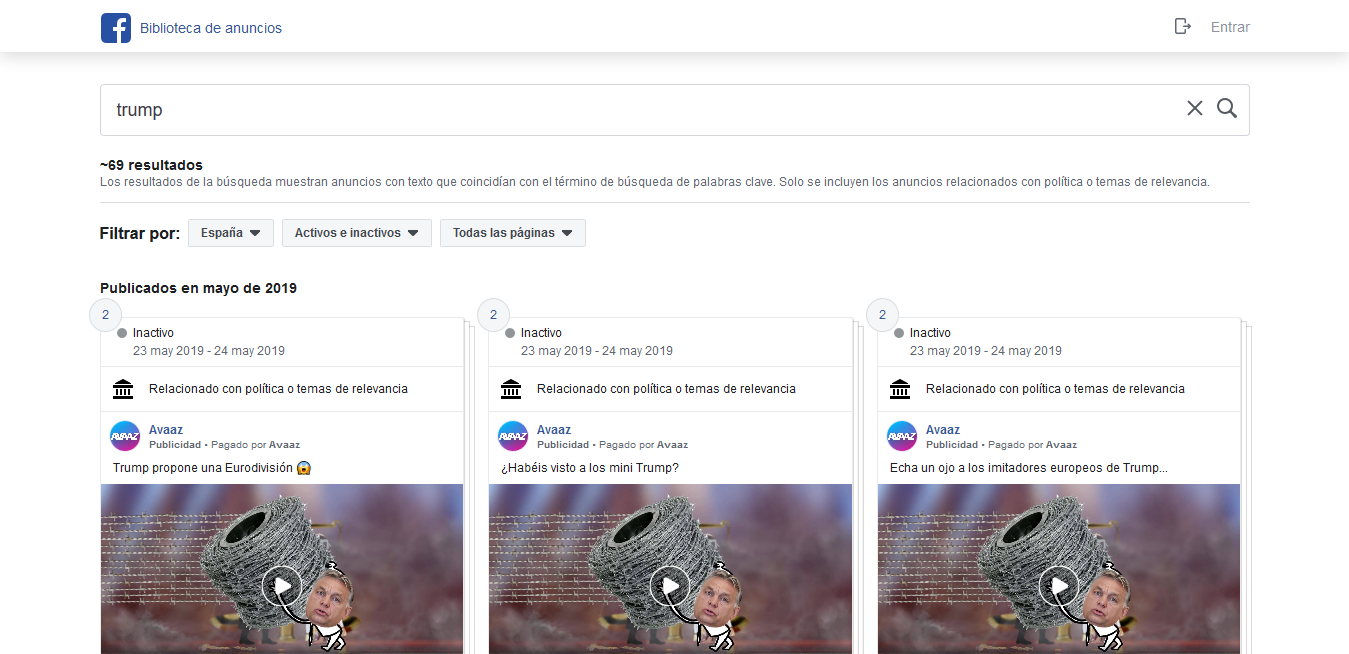The height and width of the screenshot is (654, 1349).
Task: Open the España country filter dropdown
Action: point(230,232)
